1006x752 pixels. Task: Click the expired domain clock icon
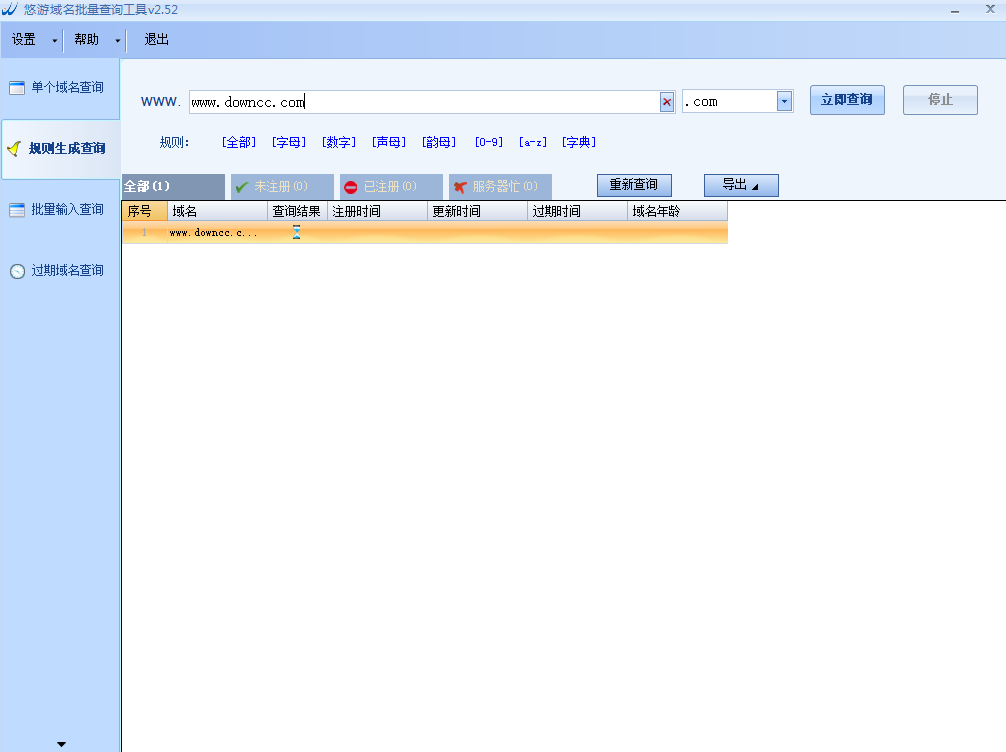tap(17, 271)
